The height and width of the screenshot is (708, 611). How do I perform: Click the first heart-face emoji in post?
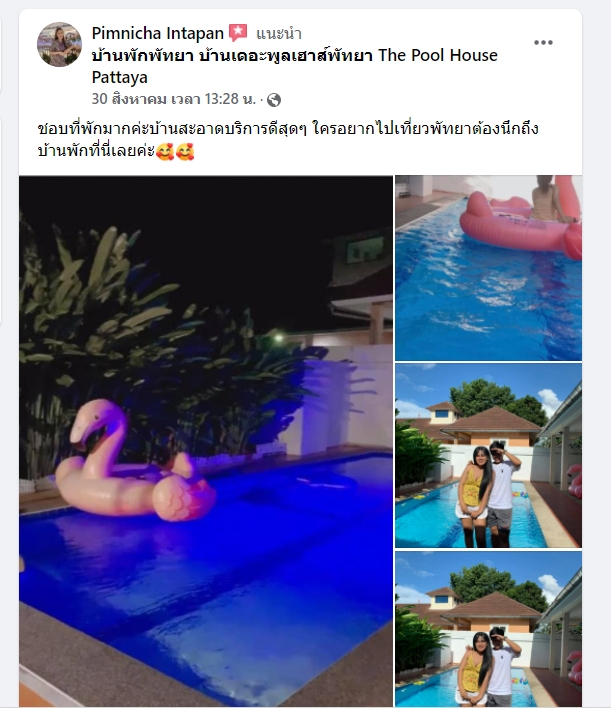pos(165,152)
